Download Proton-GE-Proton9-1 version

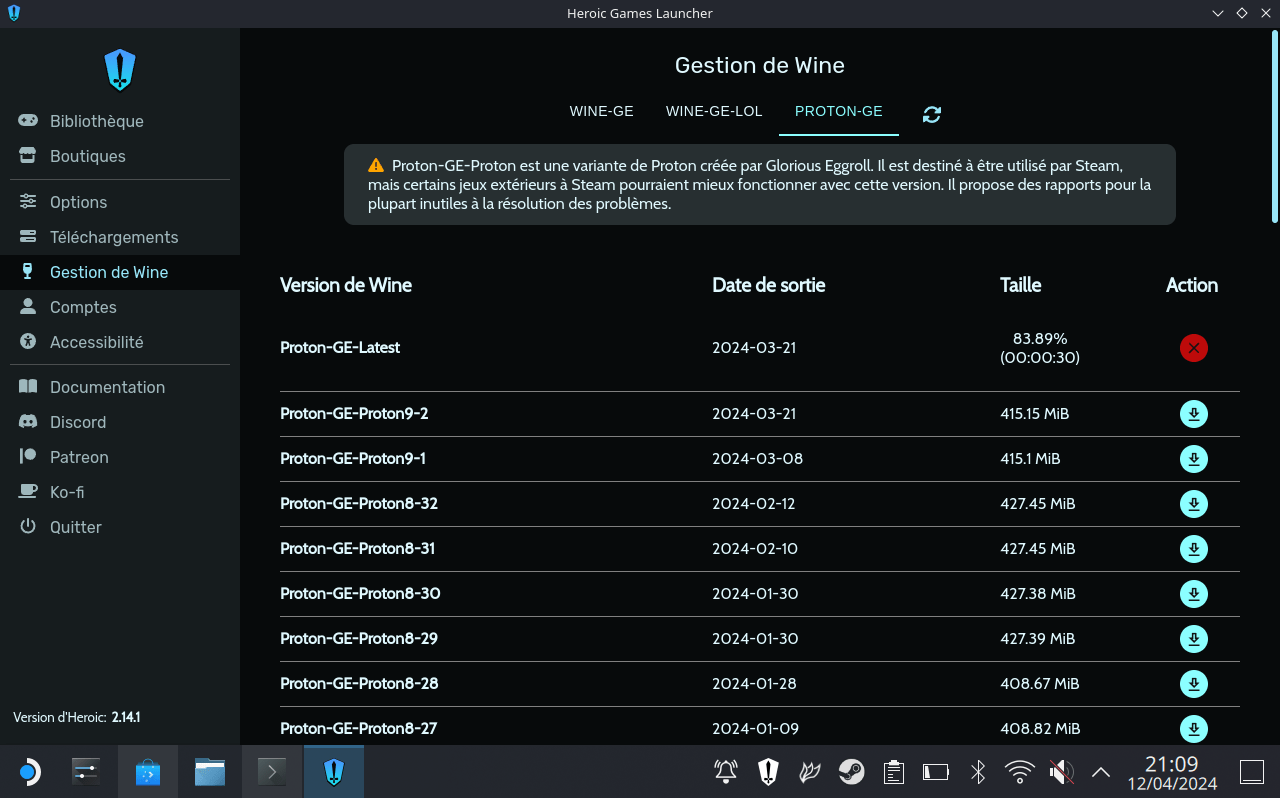click(1193, 459)
